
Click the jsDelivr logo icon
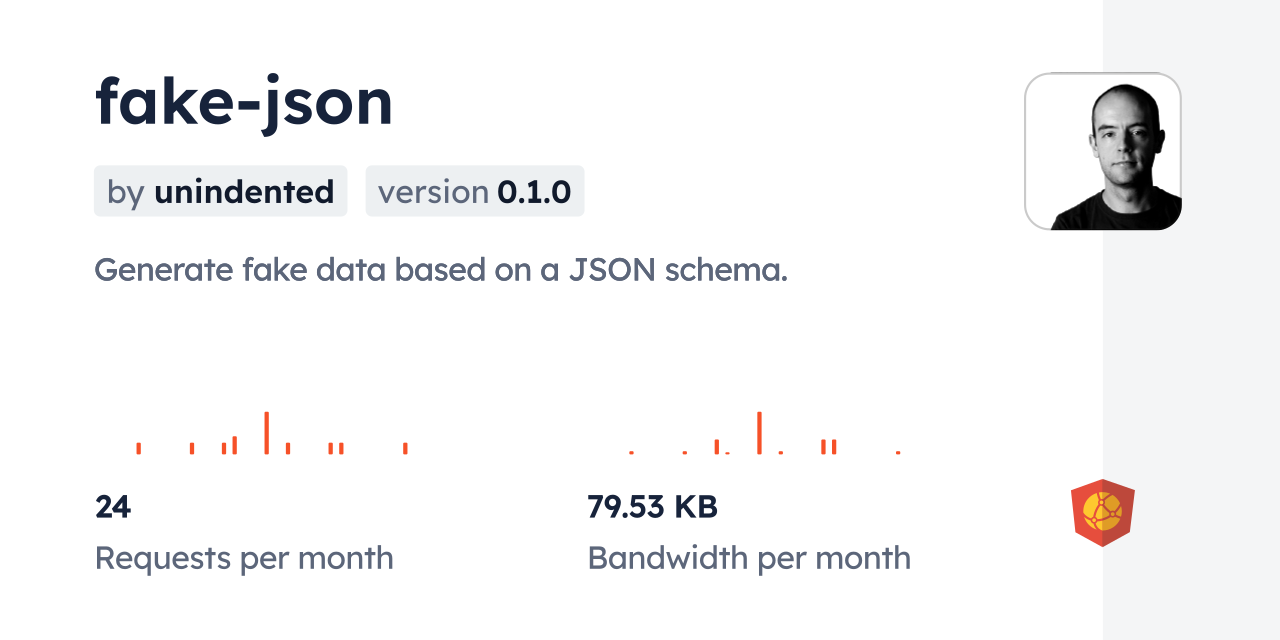point(1102,513)
